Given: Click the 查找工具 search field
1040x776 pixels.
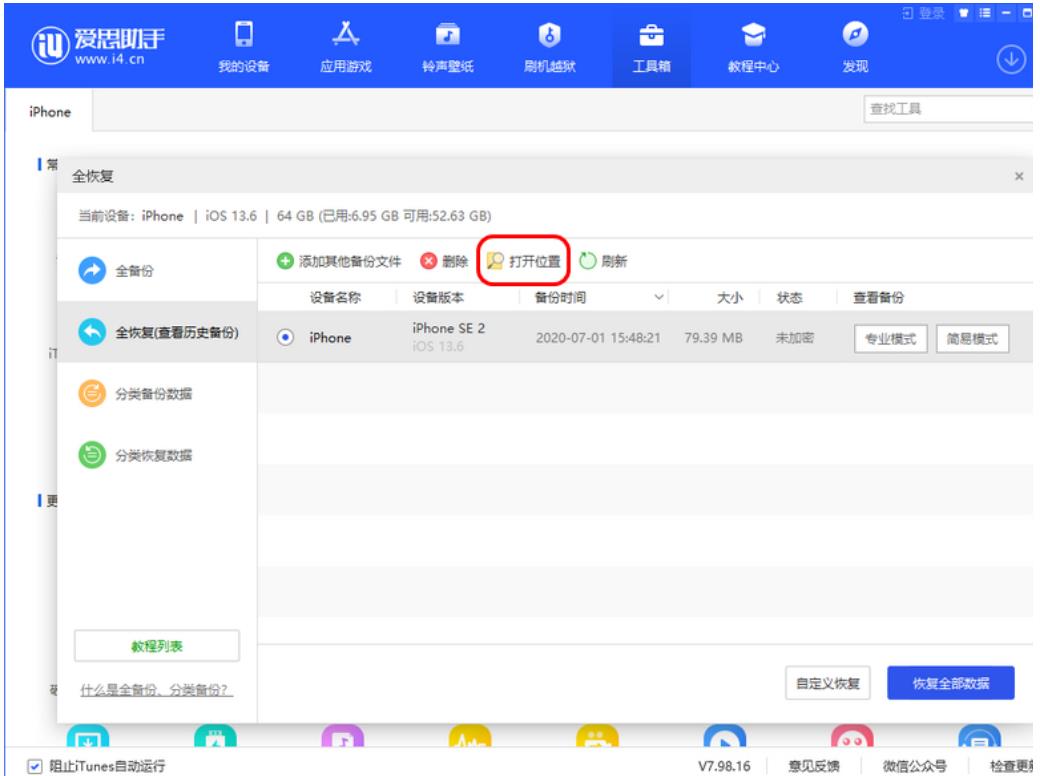Looking at the screenshot, I should 945,111.
